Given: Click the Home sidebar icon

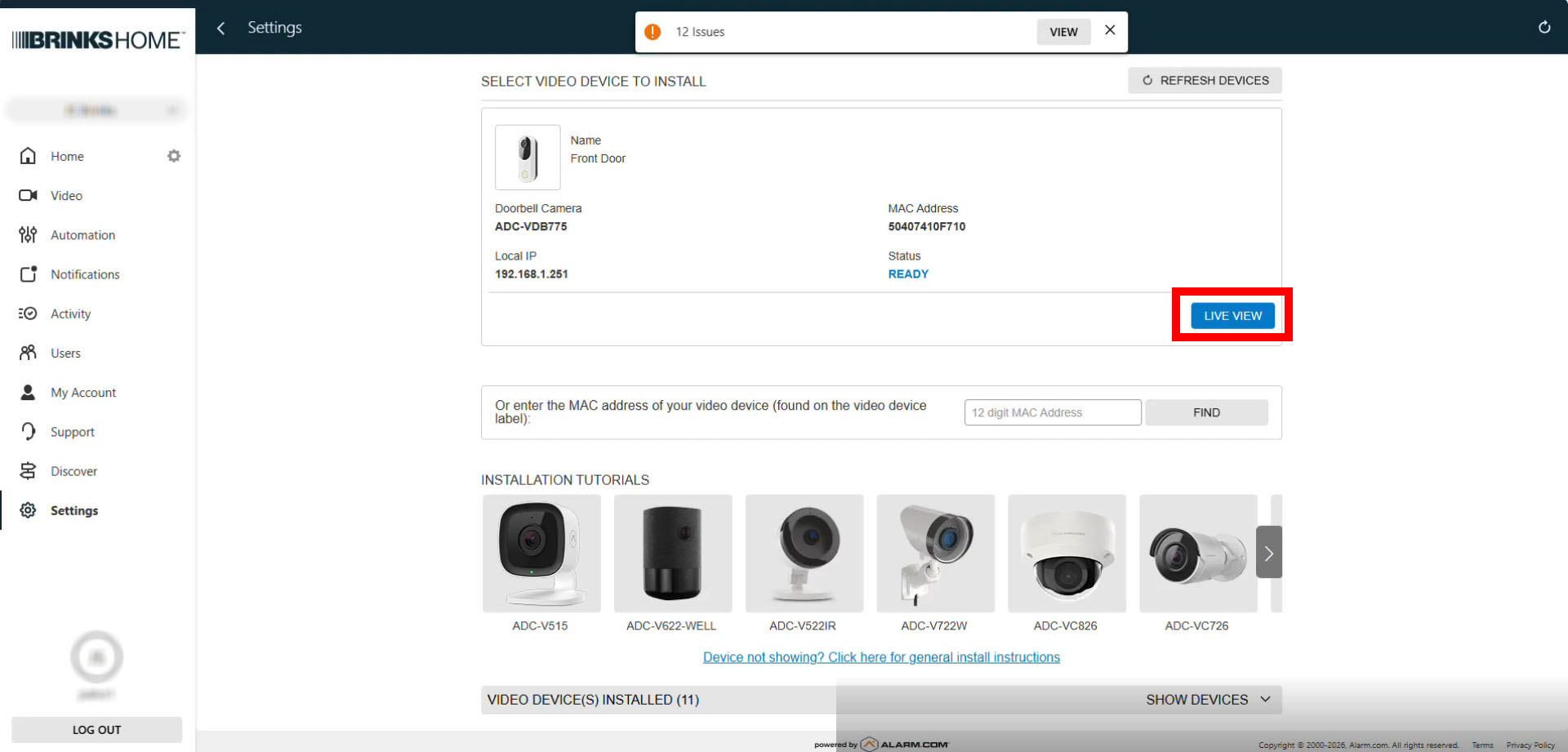Looking at the screenshot, I should [x=28, y=156].
